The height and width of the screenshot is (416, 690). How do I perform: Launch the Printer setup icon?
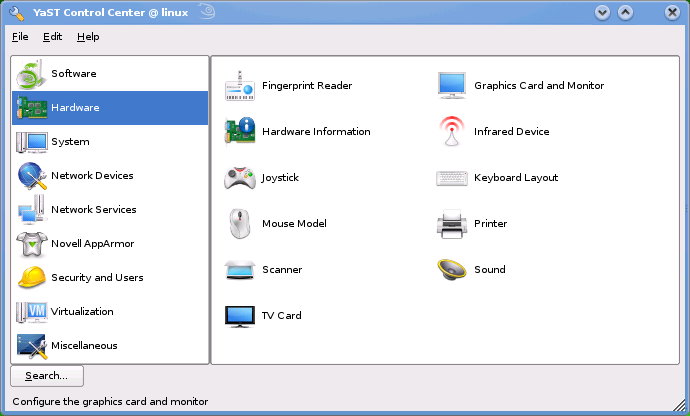click(452, 224)
